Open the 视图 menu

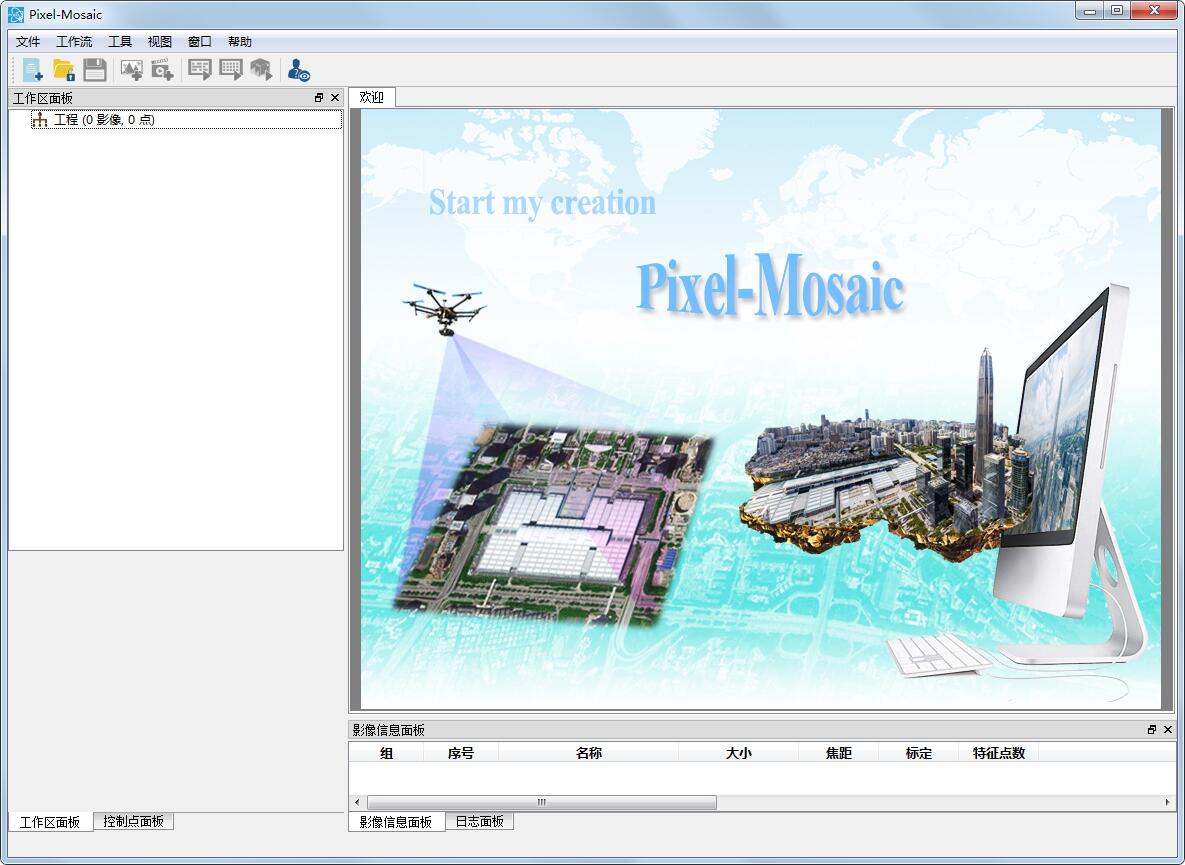(x=160, y=42)
